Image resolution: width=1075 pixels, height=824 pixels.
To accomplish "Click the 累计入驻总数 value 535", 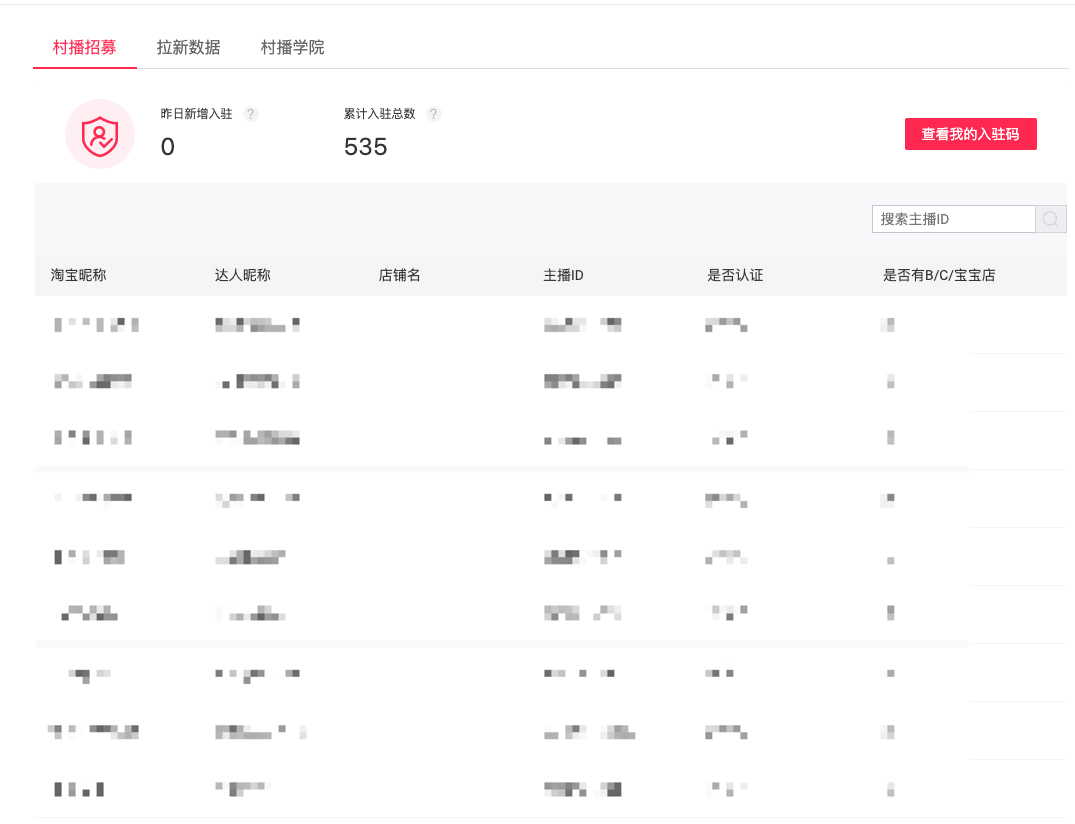I will point(366,147).
